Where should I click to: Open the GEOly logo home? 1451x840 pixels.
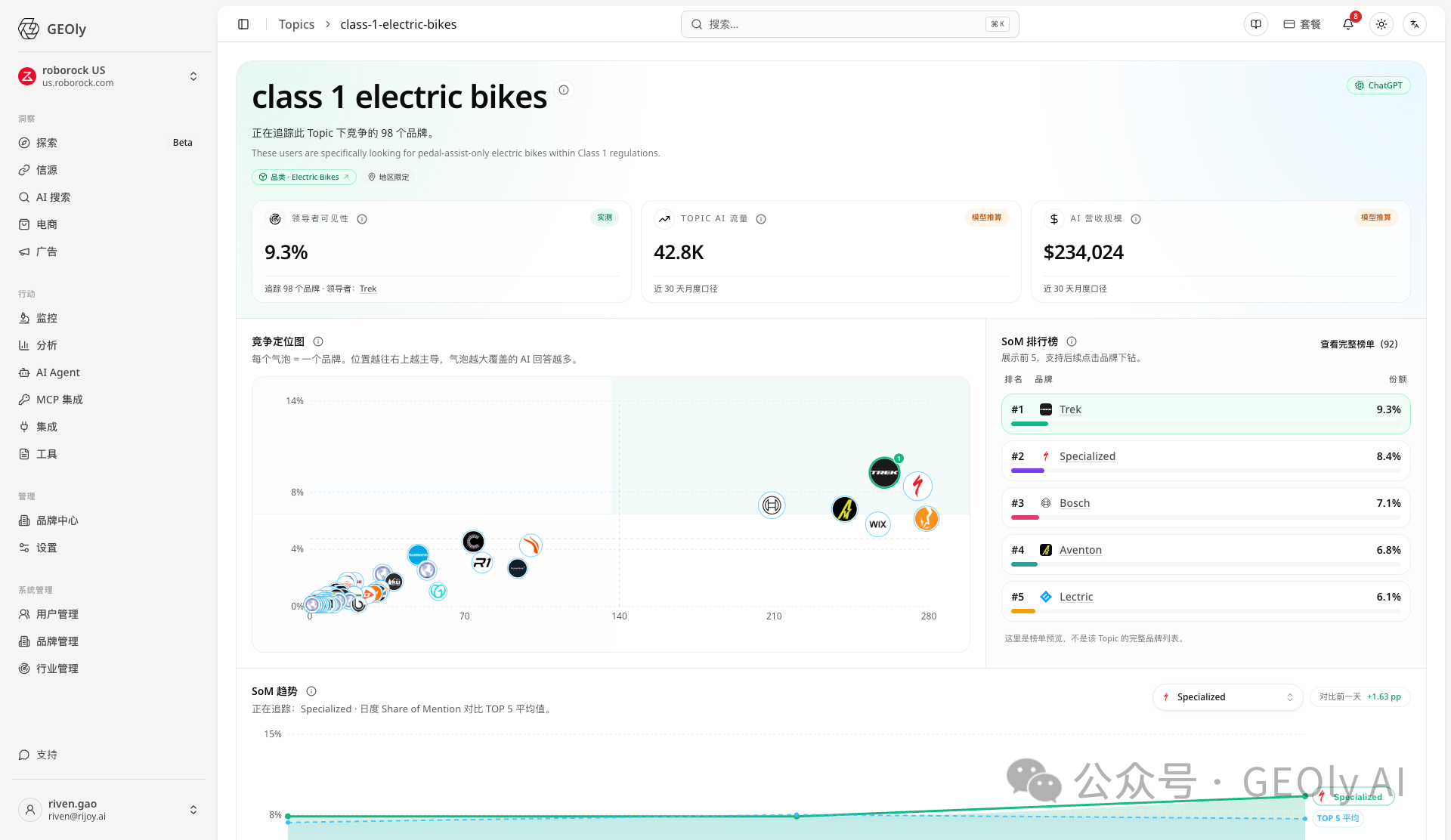click(x=51, y=29)
